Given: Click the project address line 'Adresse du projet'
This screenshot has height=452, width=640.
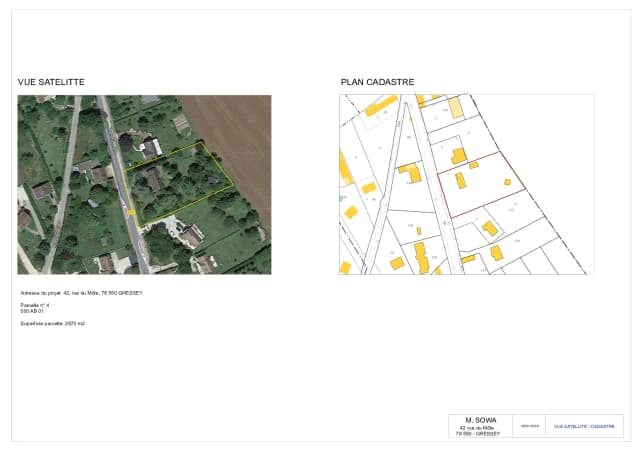Looking at the screenshot, I should click(x=82, y=293).
